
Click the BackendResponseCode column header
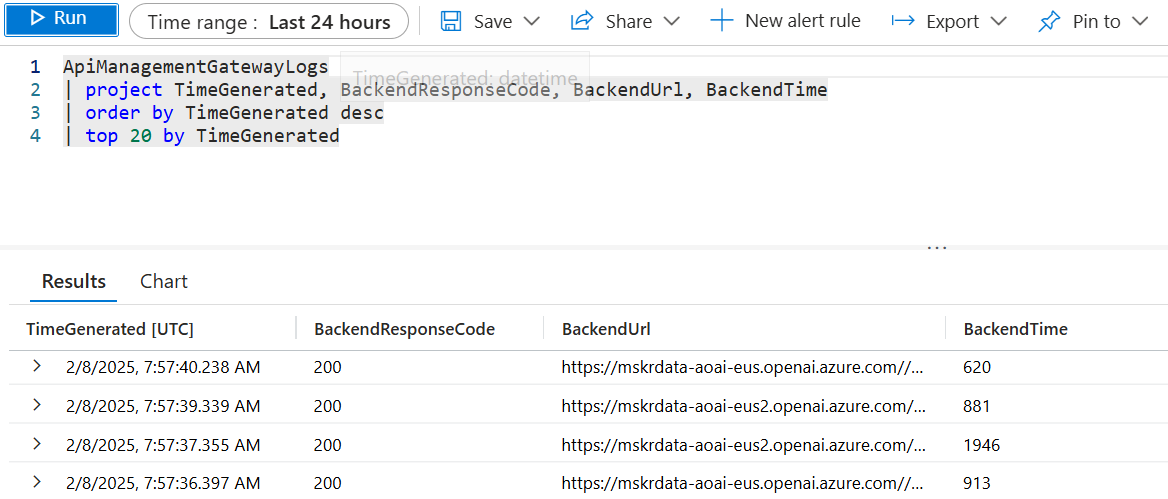404,329
